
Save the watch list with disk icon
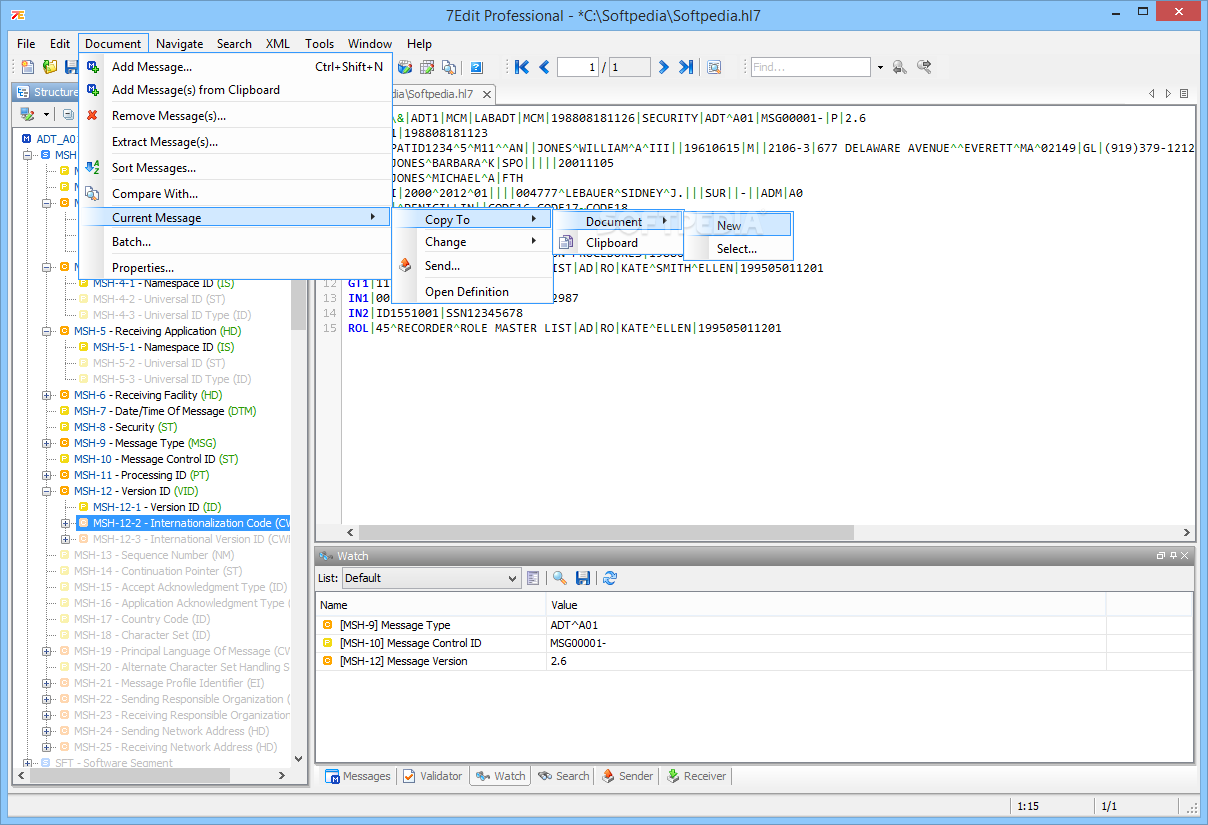583,578
